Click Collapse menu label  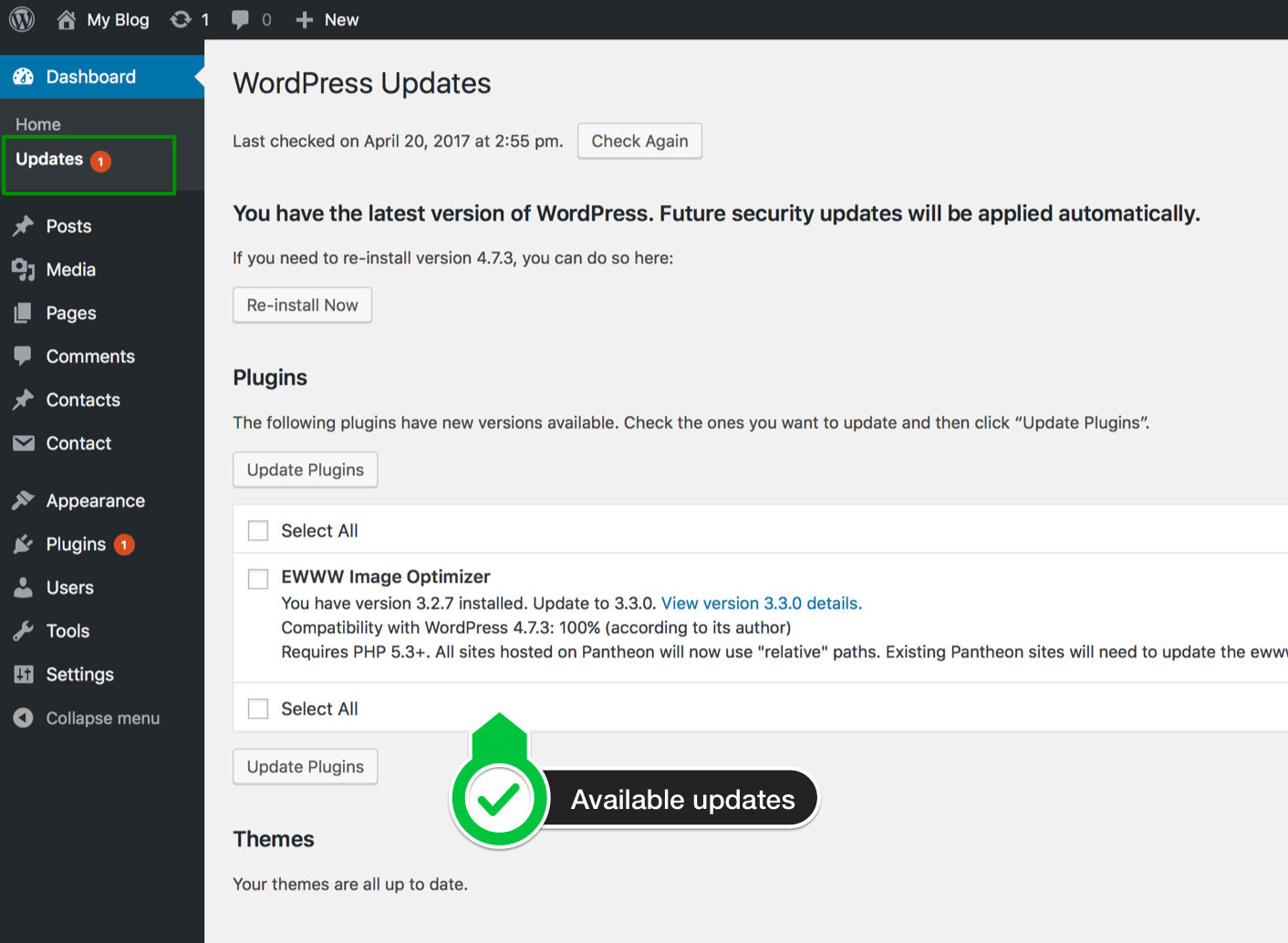pos(103,718)
